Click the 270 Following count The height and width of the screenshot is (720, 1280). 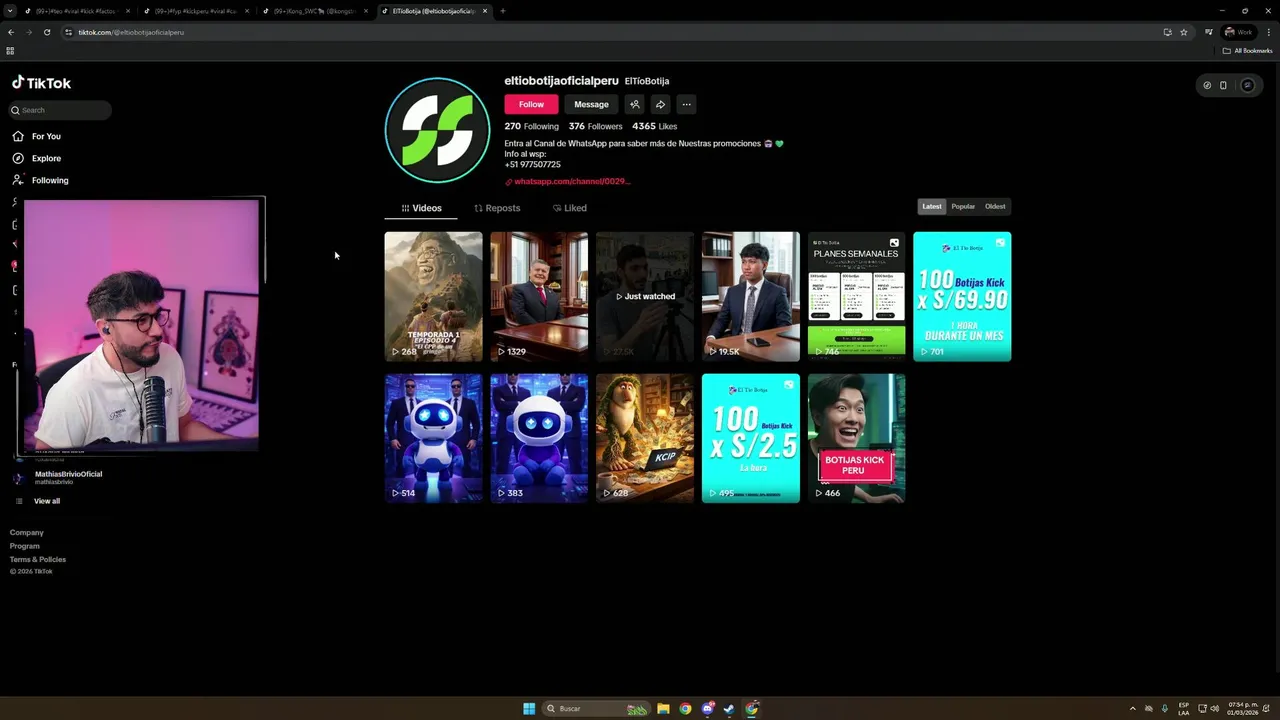click(x=531, y=126)
